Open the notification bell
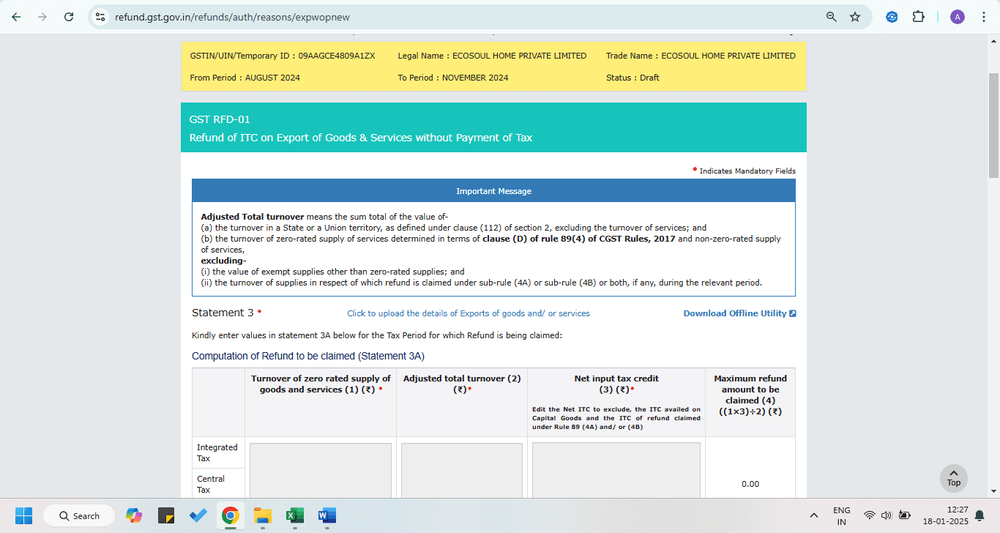The width and height of the screenshot is (1000, 533). coord(980,516)
